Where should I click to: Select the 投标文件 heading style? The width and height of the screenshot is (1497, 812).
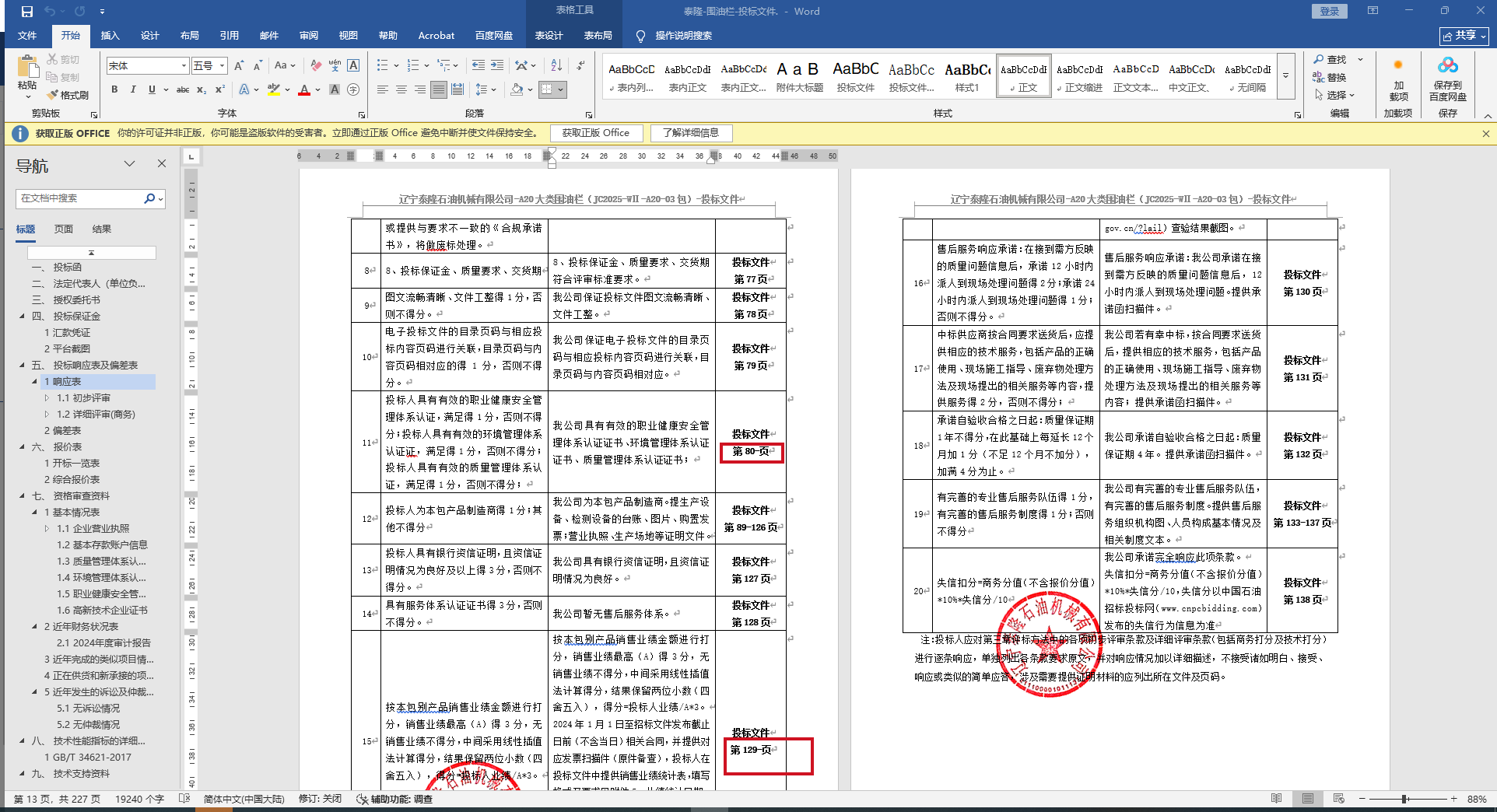(856, 76)
